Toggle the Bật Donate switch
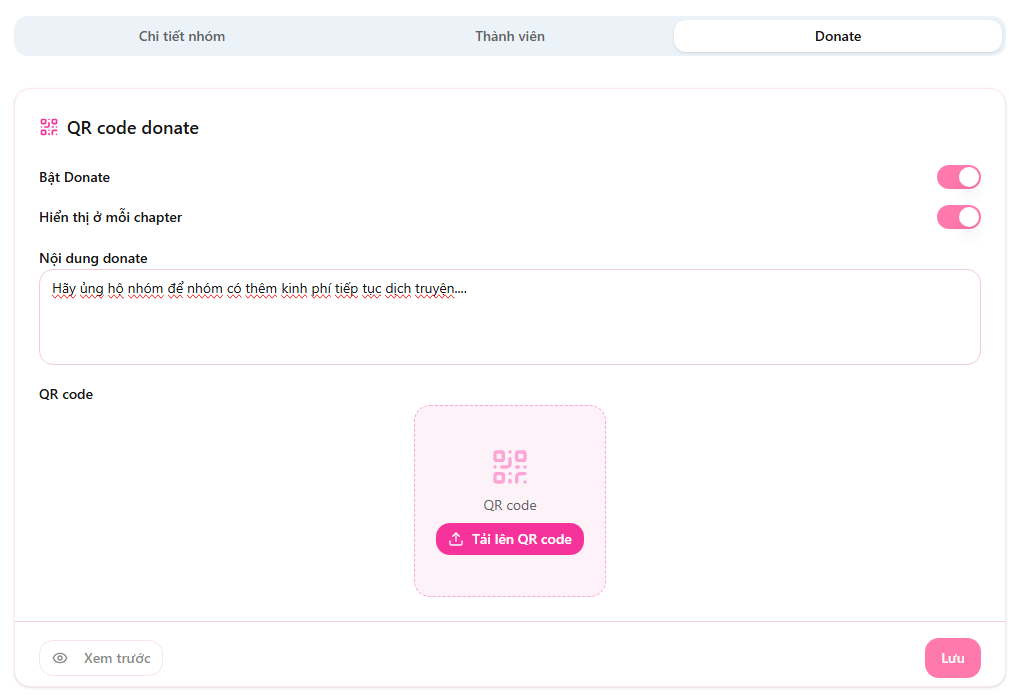 click(x=958, y=177)
